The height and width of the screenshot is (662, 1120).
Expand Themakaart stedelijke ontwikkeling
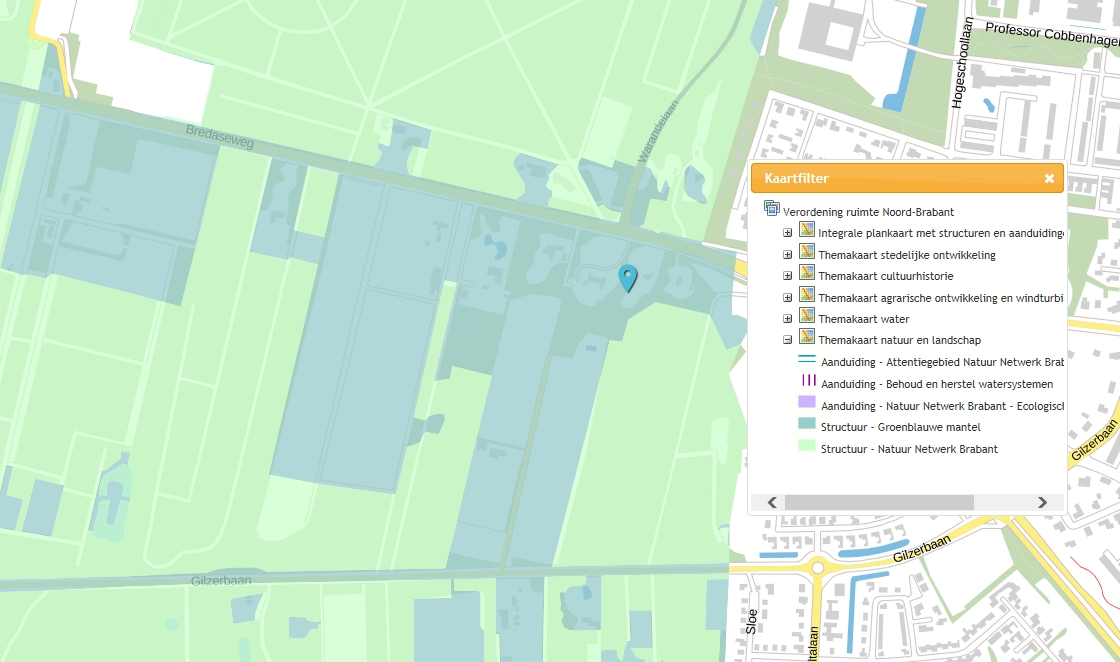coord(787,254)
